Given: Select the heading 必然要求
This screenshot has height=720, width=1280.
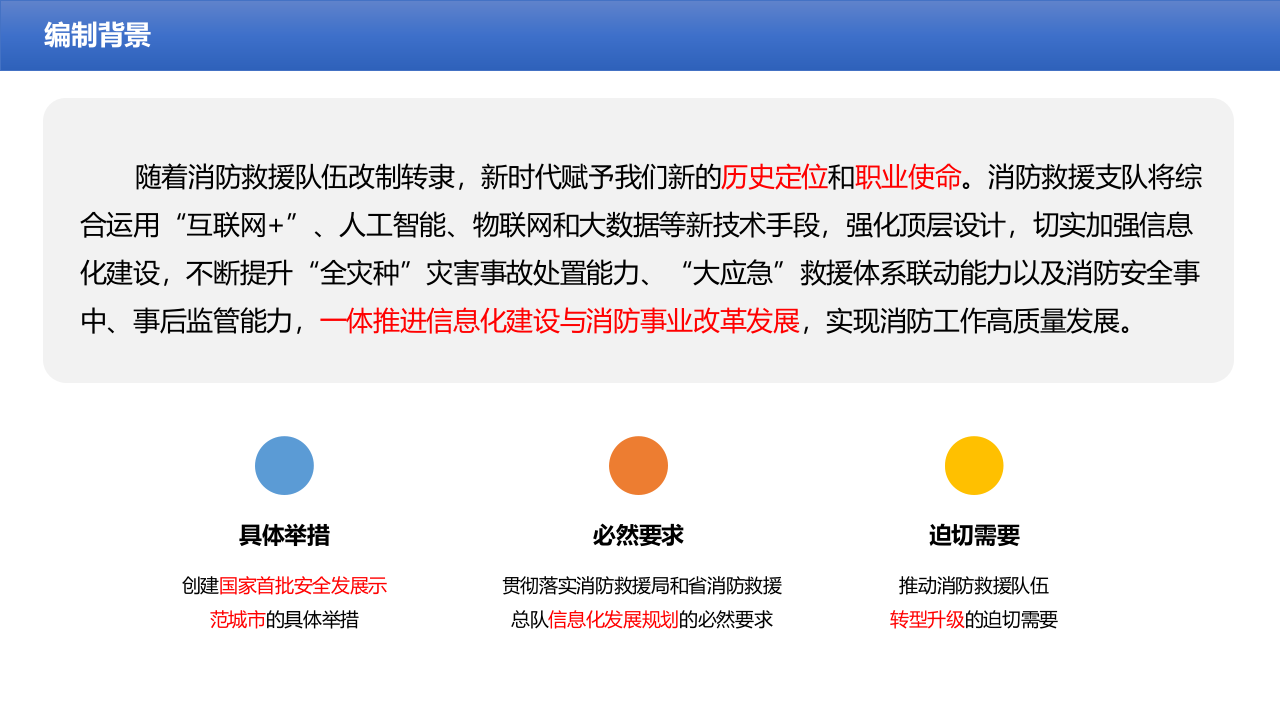Looking at the screenshot, I should (x=637, y=533).
